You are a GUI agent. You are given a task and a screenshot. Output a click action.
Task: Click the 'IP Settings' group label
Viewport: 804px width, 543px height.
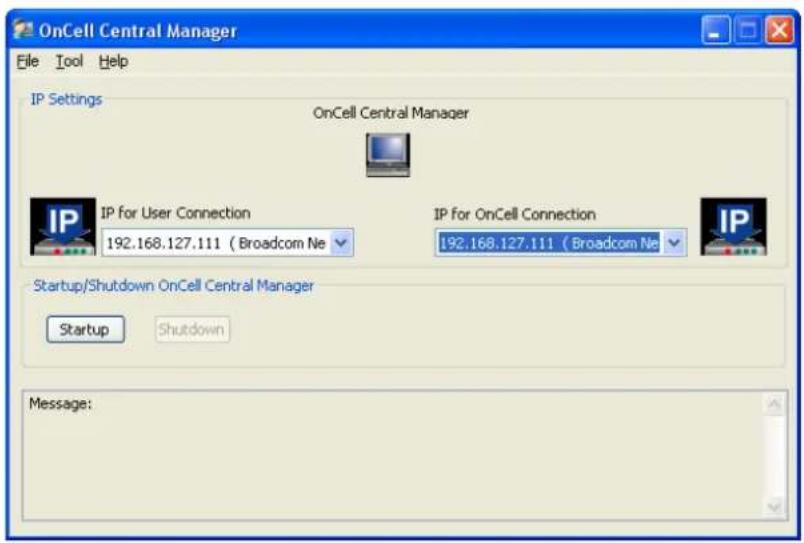(67, 99)
